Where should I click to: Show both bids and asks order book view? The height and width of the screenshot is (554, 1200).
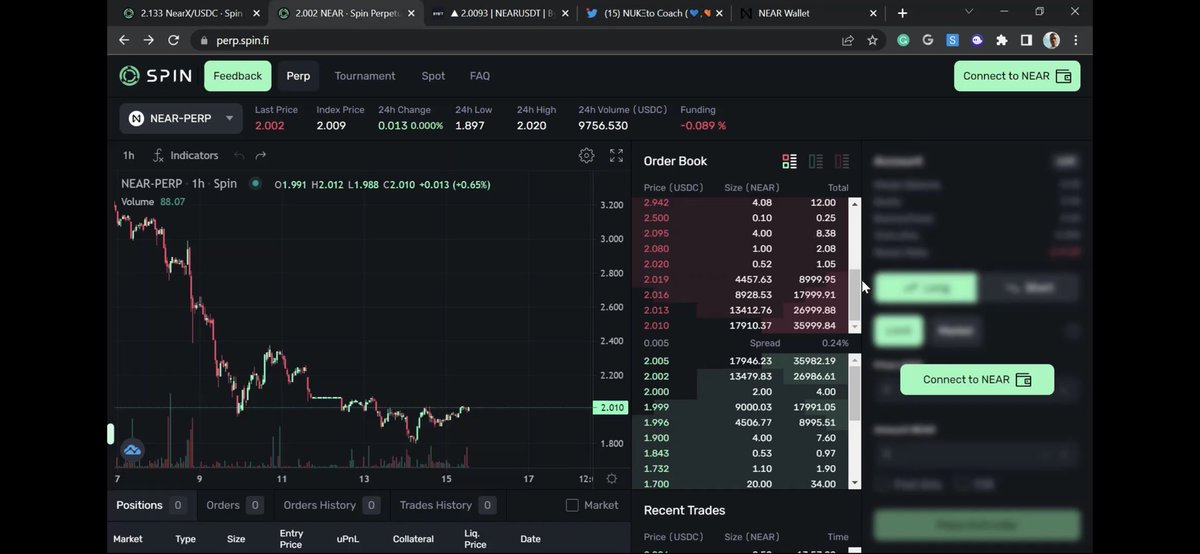click(789, 161)
